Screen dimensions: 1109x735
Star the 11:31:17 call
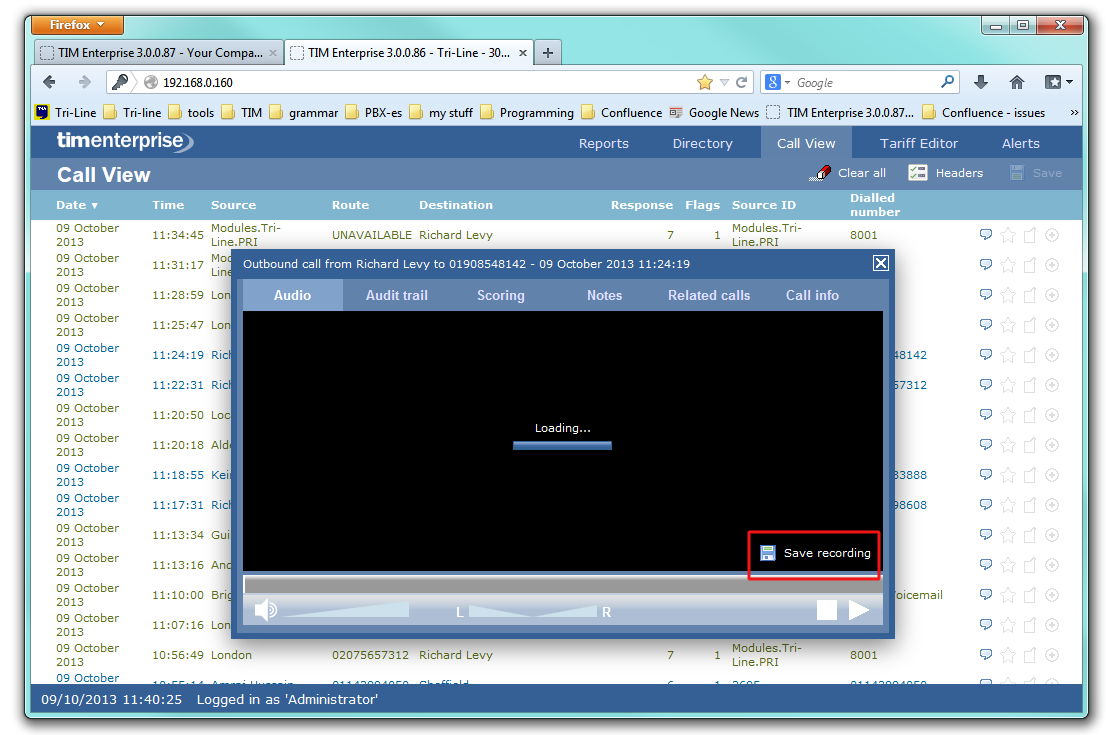click(x=1008, y=265)
